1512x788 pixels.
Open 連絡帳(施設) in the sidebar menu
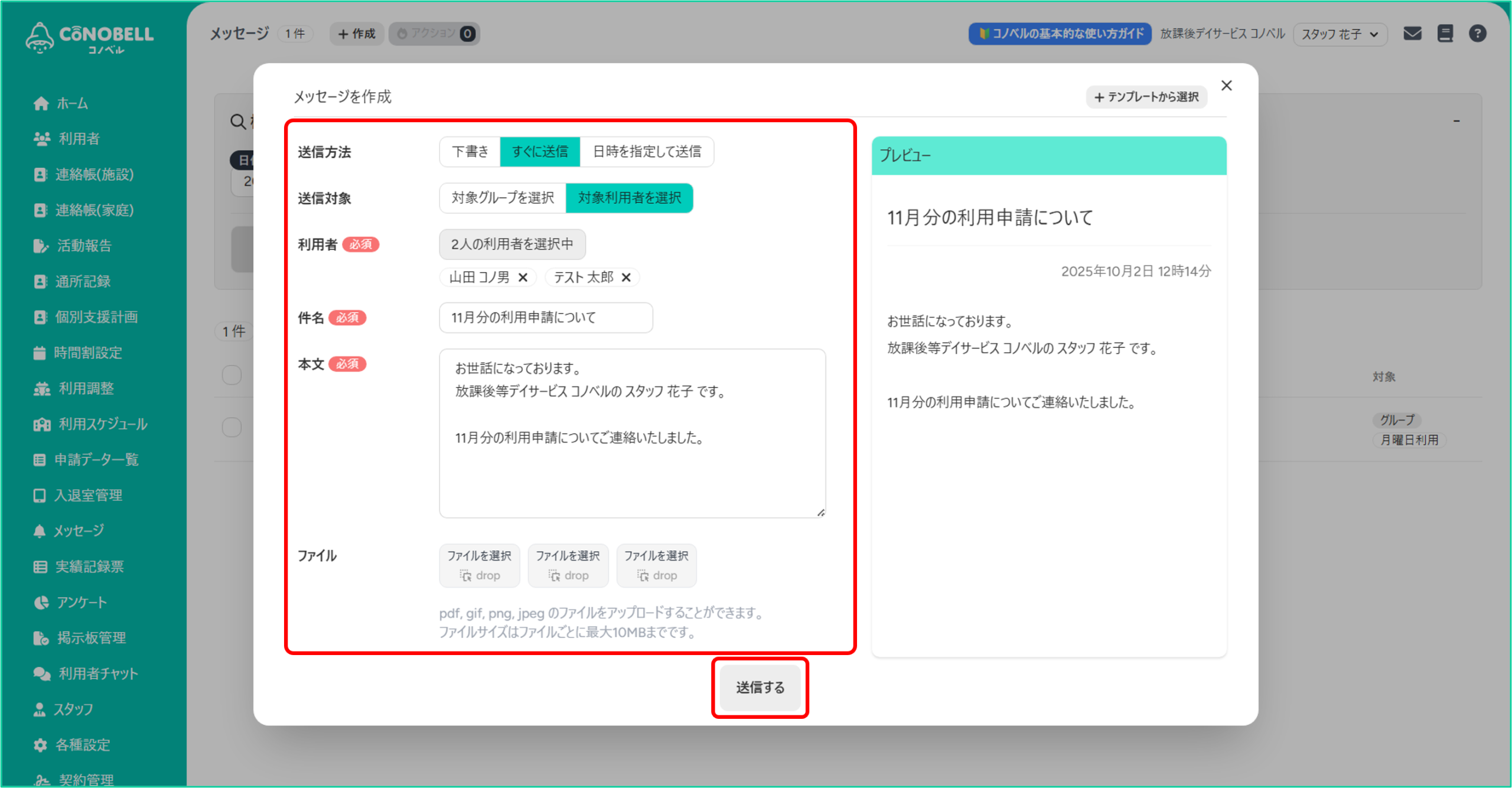coord(94,175)
